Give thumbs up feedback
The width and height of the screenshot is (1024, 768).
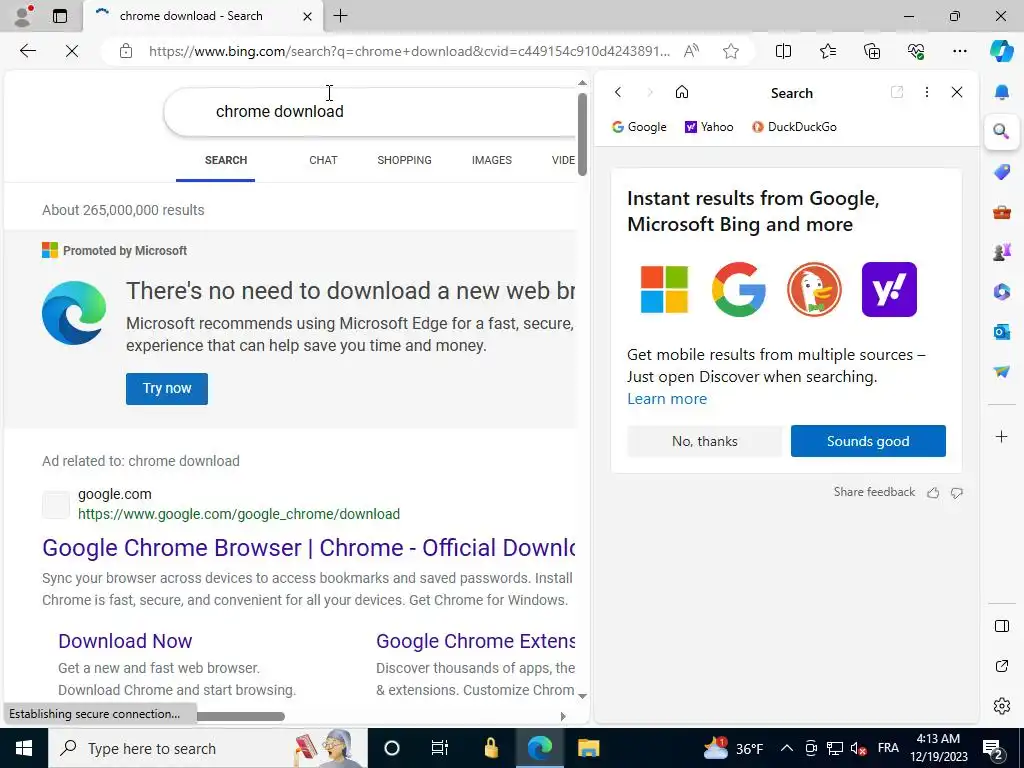pos(933,493)
